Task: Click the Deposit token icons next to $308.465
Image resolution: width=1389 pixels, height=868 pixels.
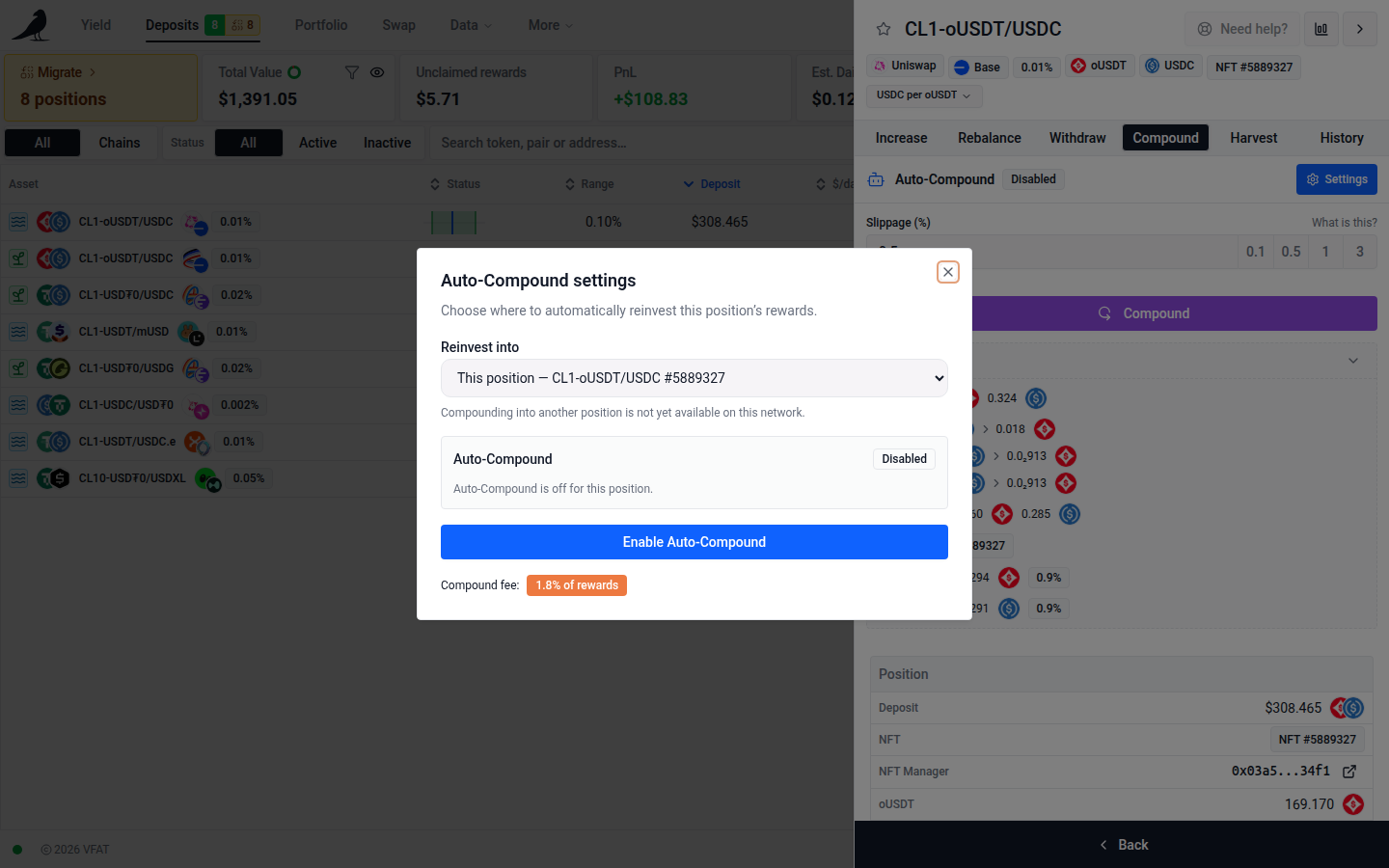Action: point(1347,708)
